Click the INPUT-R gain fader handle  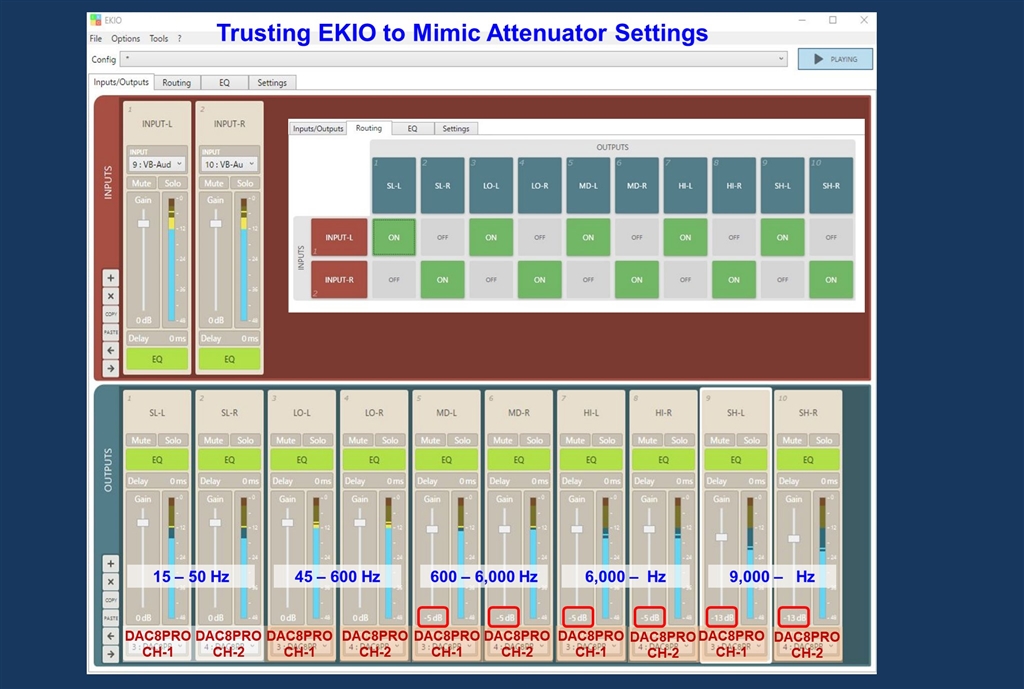pyautogui.click(x=216, y=223)
